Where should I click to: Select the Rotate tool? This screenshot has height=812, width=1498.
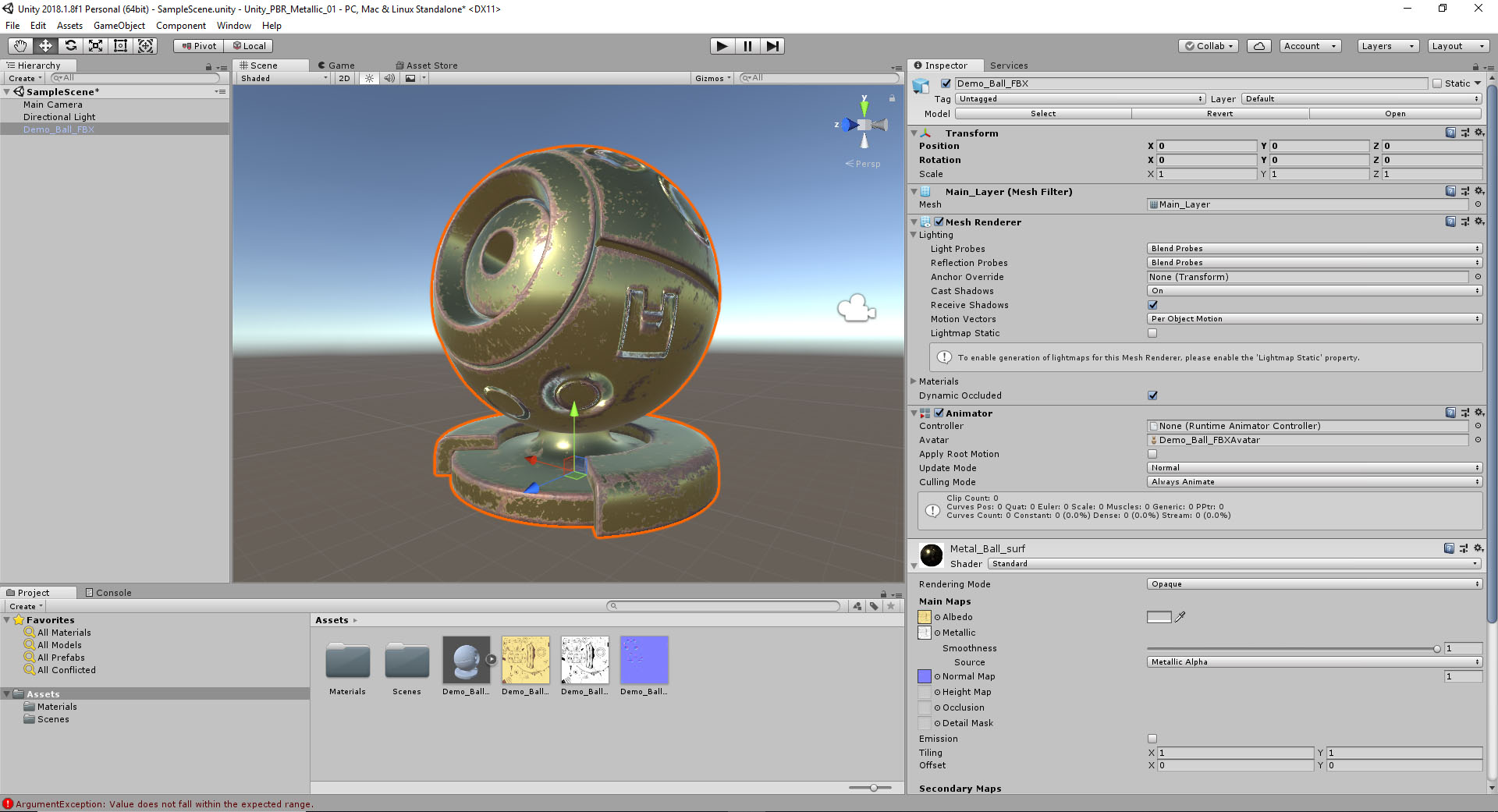71,46
